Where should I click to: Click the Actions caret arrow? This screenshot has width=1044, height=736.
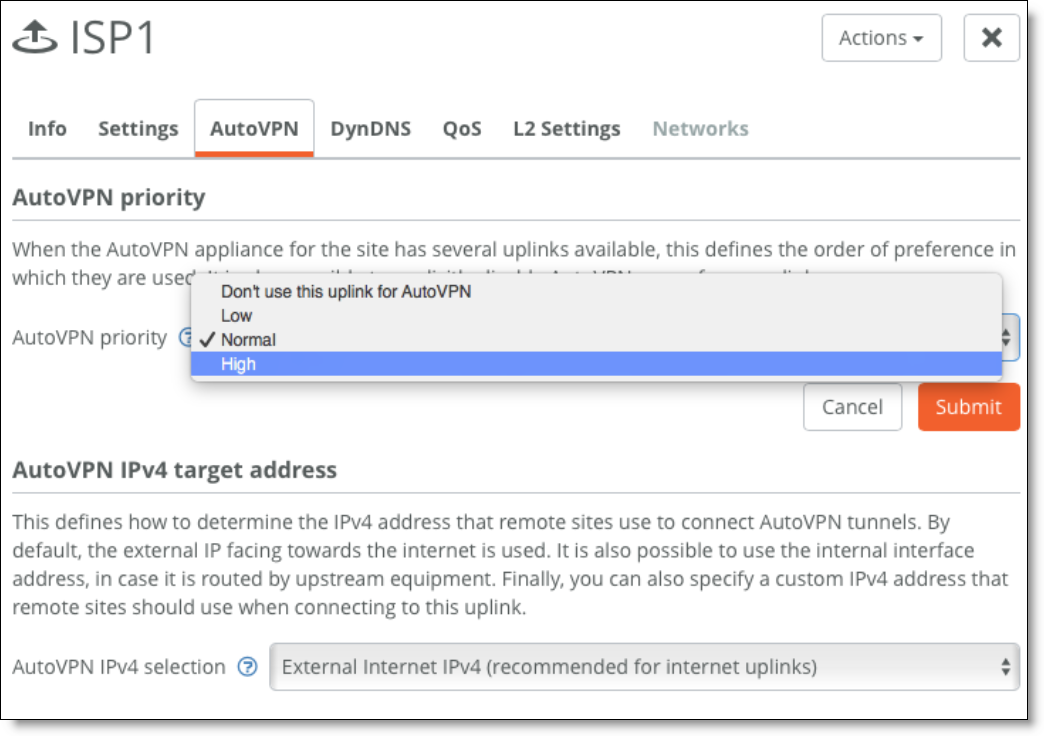tap(919, 39)
